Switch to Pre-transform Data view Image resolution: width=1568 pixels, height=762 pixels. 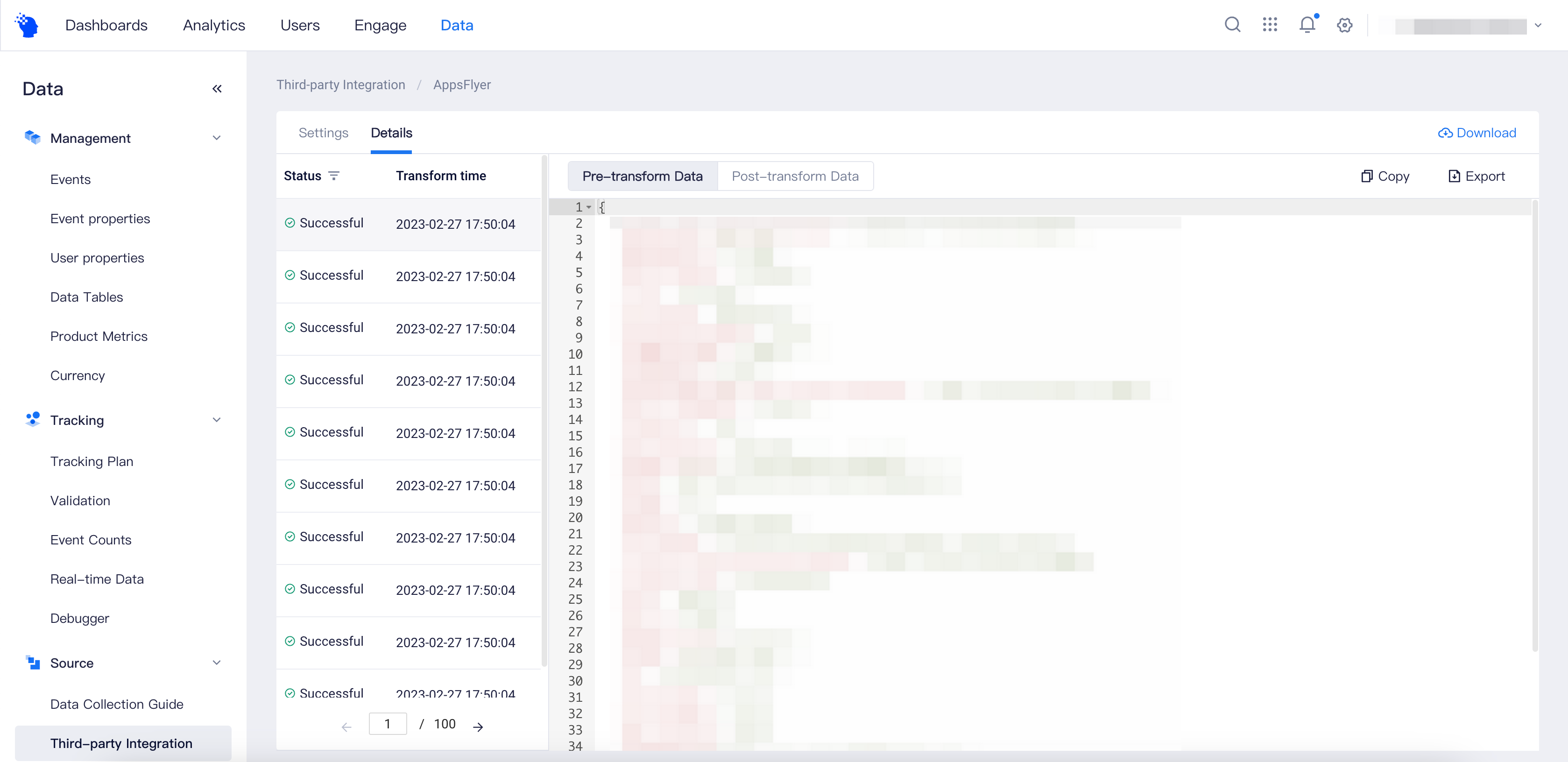click(x=642, y=176)
